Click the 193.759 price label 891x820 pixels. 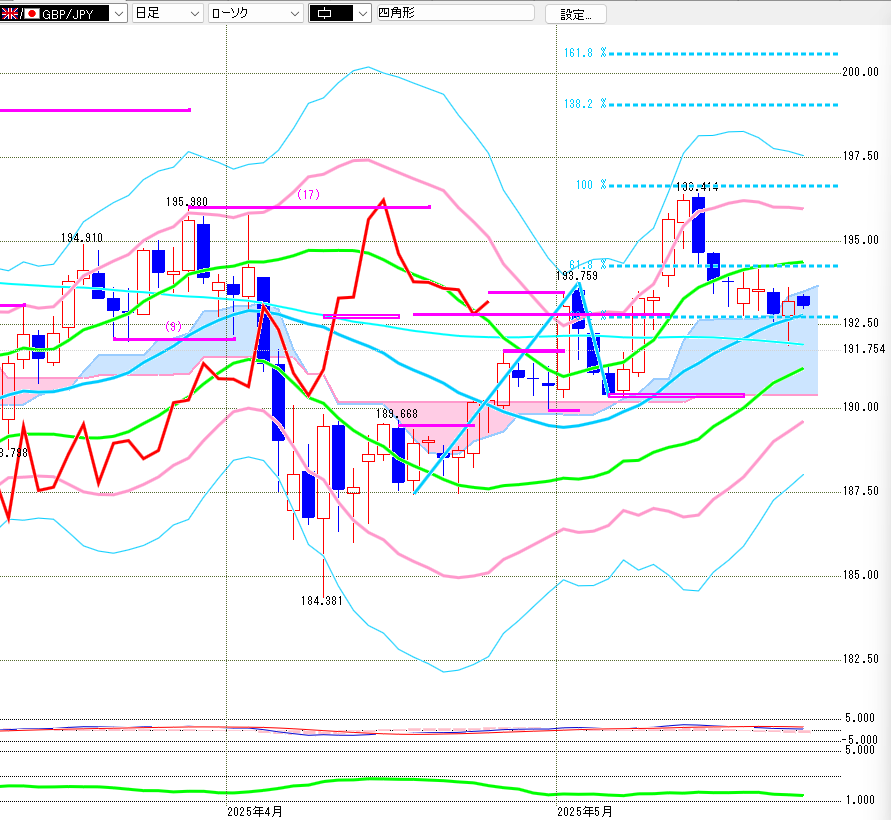pos(577,276)
